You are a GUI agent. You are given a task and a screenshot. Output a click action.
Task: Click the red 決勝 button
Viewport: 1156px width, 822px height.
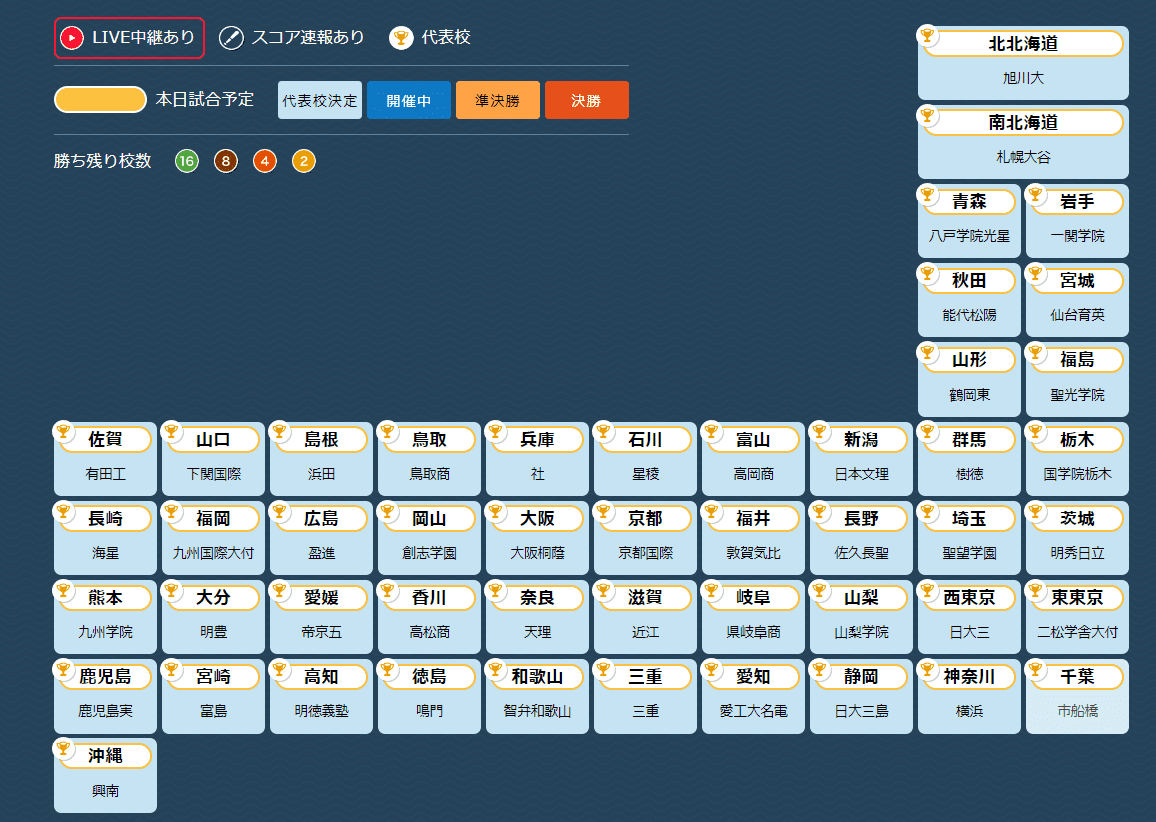point(587,100)
